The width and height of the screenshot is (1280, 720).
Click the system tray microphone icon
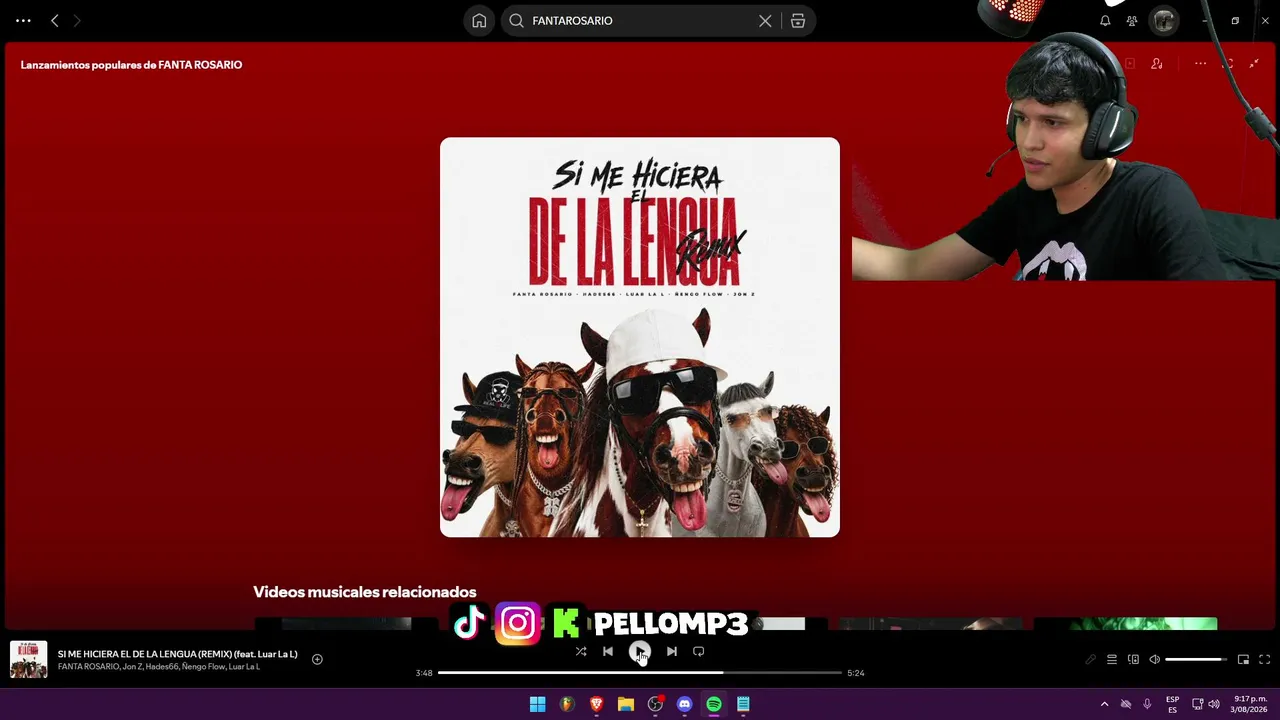(x=1147, y=704)
